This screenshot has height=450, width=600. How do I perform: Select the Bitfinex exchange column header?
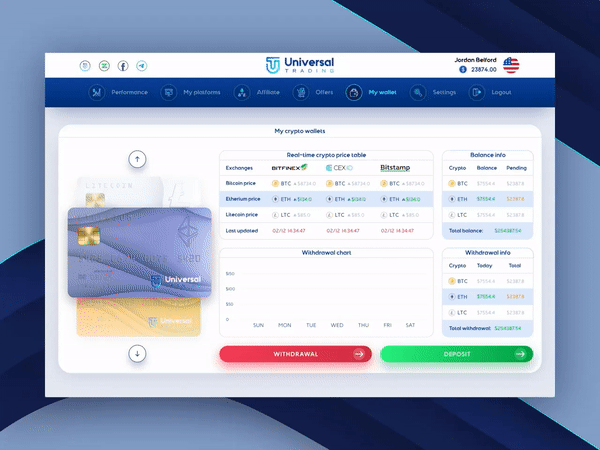(290, 168)
